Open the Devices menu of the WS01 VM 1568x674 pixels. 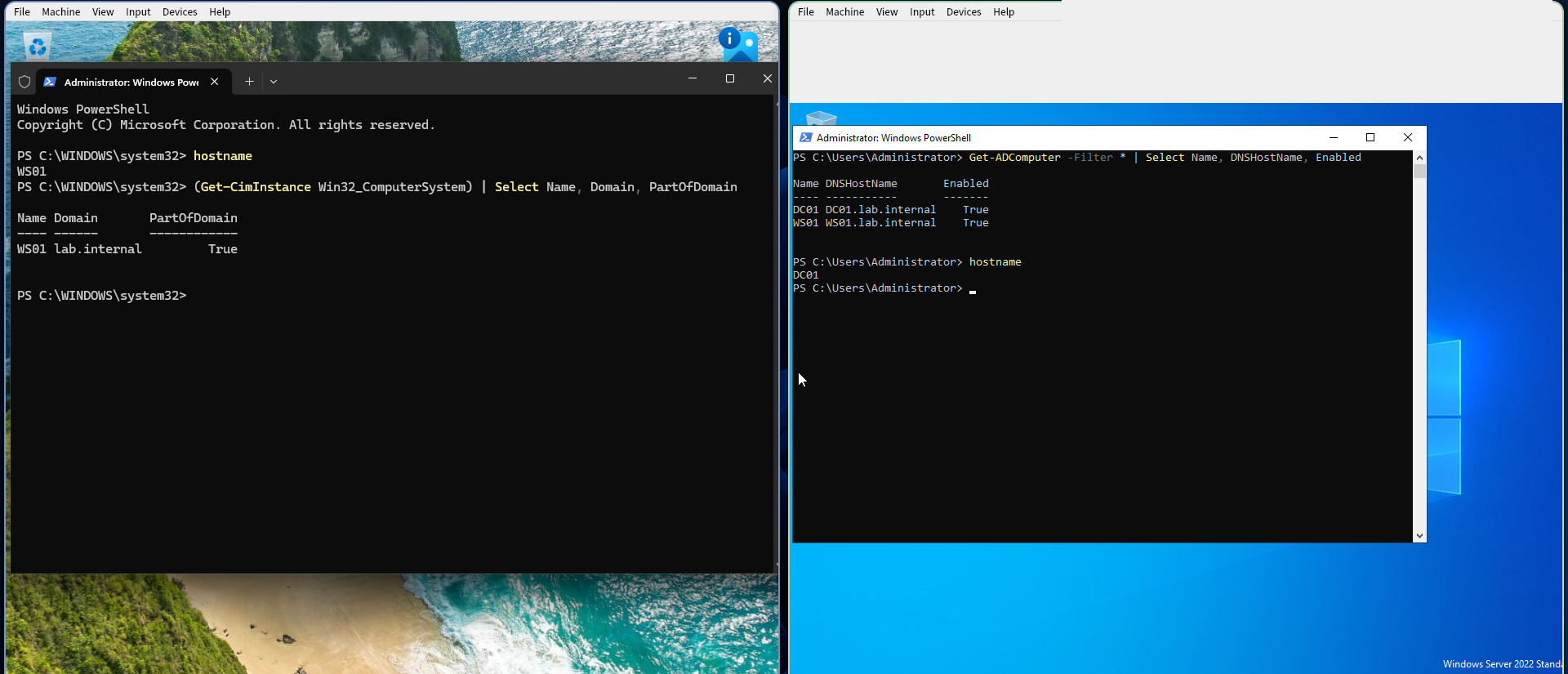(x=180, y=12)
